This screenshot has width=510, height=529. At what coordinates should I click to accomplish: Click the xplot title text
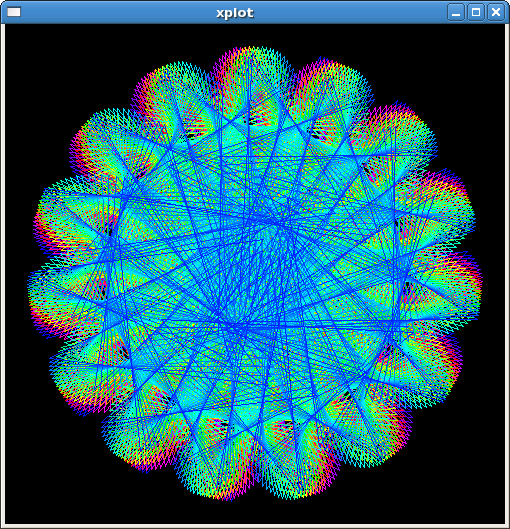tap(235, 13)
